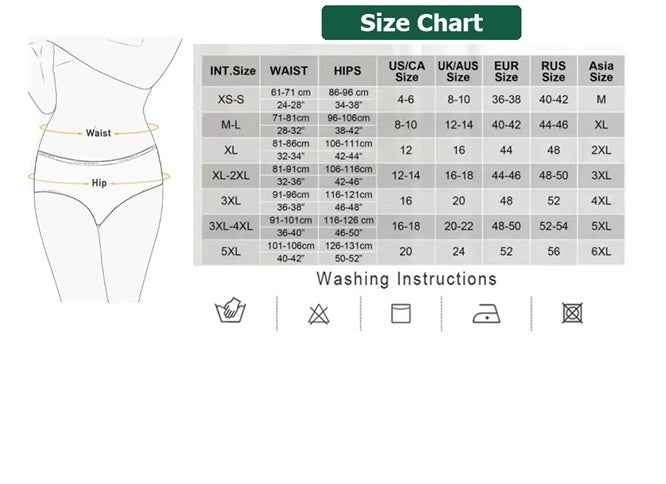Click the do not tumble dry icon
The height and width of the screenshot is (484, 666).
(x=572, y=313)
